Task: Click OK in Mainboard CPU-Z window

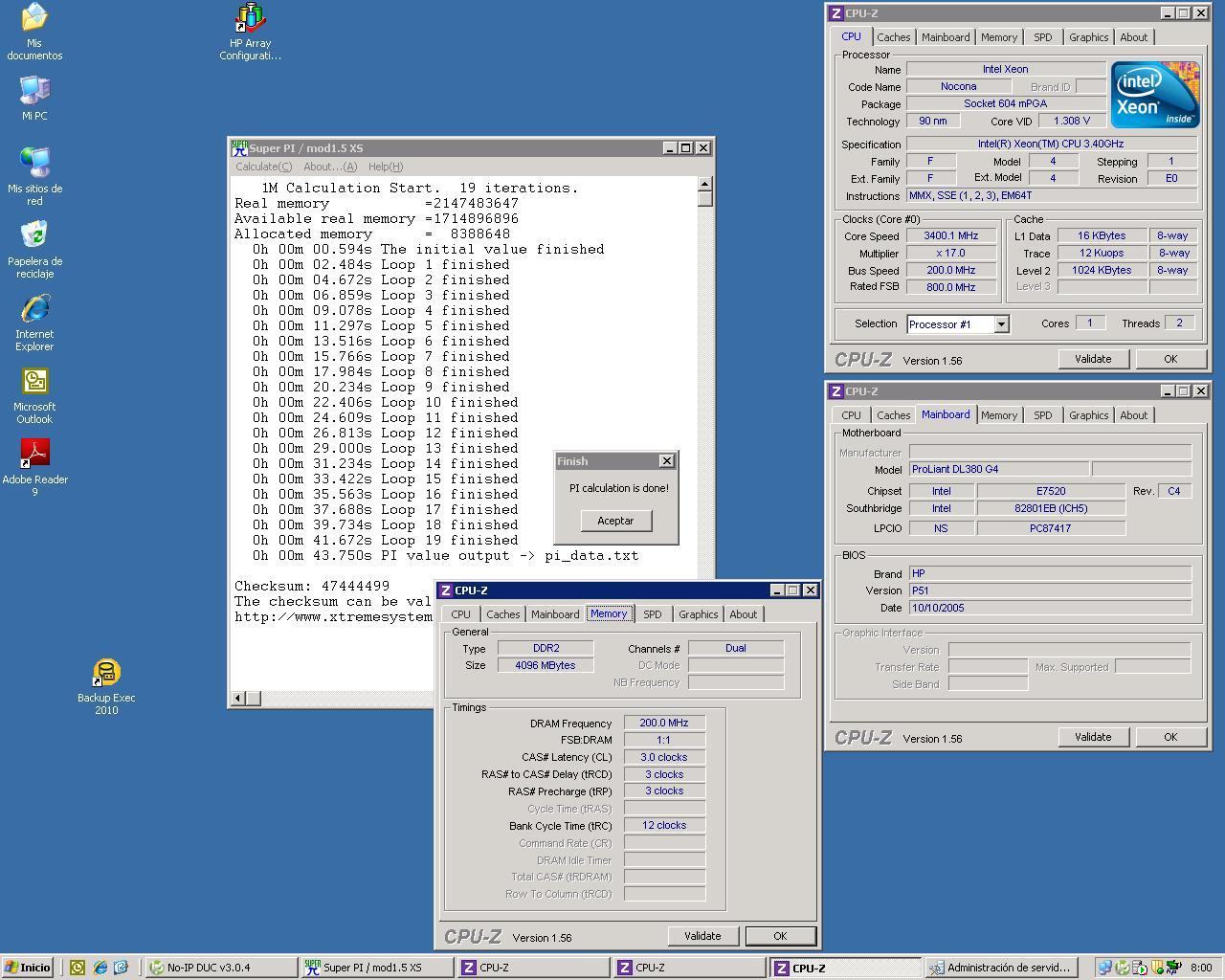Action: (x=1170, y=737)
